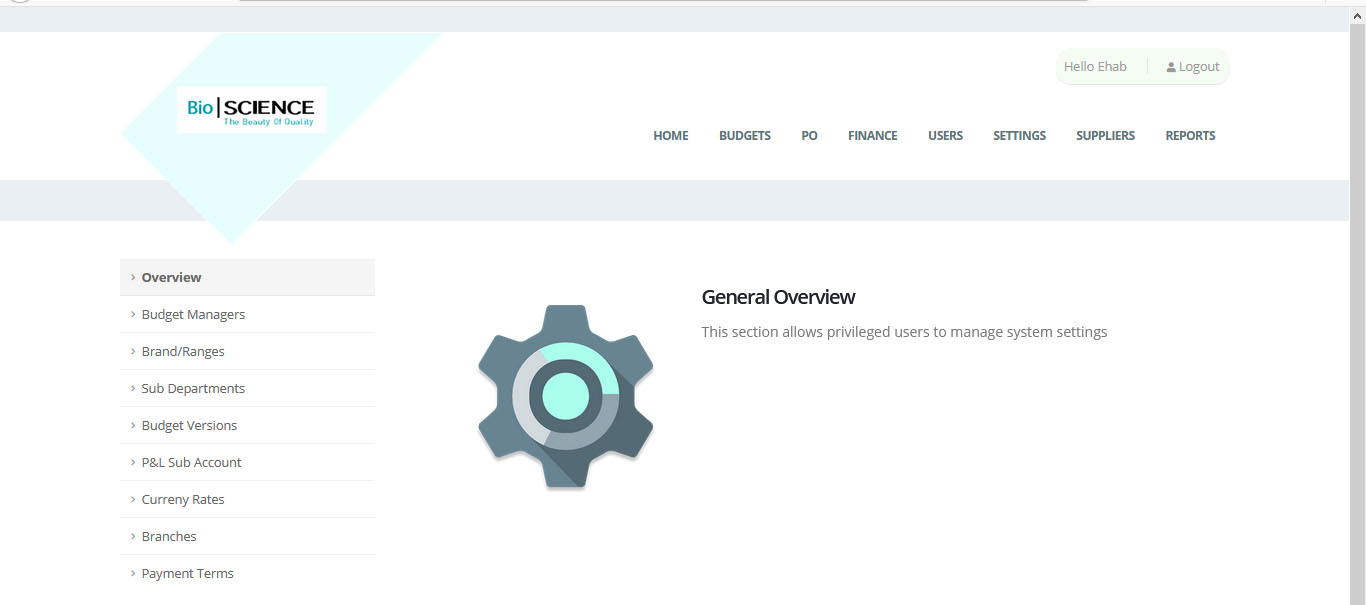This screenshot has height=605, width=1366.
Task: Select Overview in the sidebar
Action: 247,278
